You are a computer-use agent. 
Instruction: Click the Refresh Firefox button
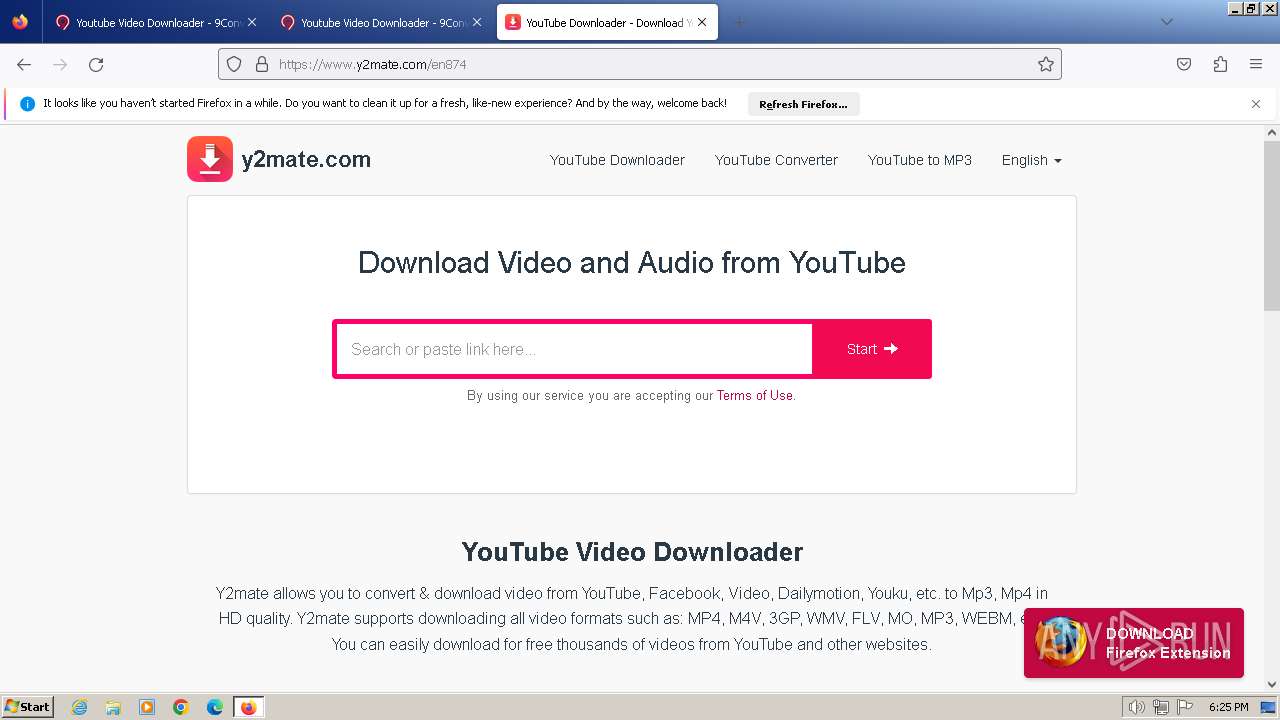coord(803,104)
